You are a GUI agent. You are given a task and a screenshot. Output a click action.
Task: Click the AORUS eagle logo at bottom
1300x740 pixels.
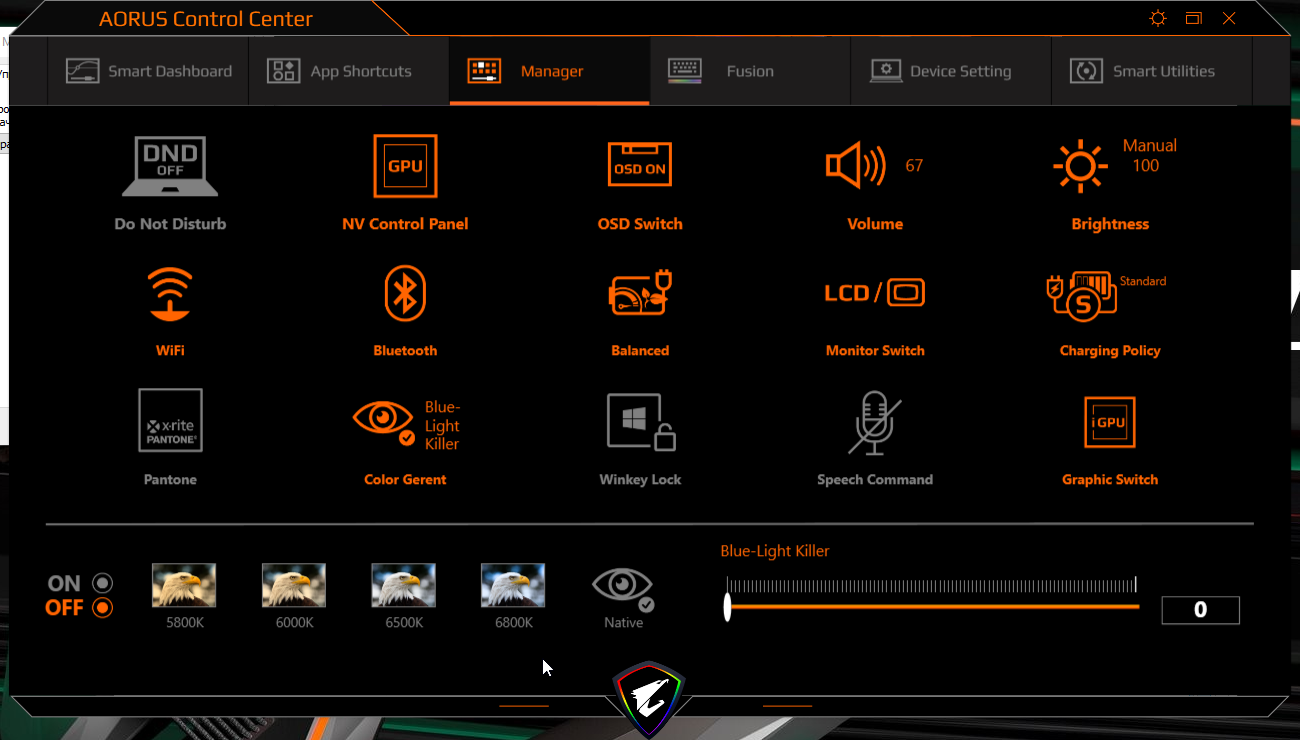(x=649, y=698)
